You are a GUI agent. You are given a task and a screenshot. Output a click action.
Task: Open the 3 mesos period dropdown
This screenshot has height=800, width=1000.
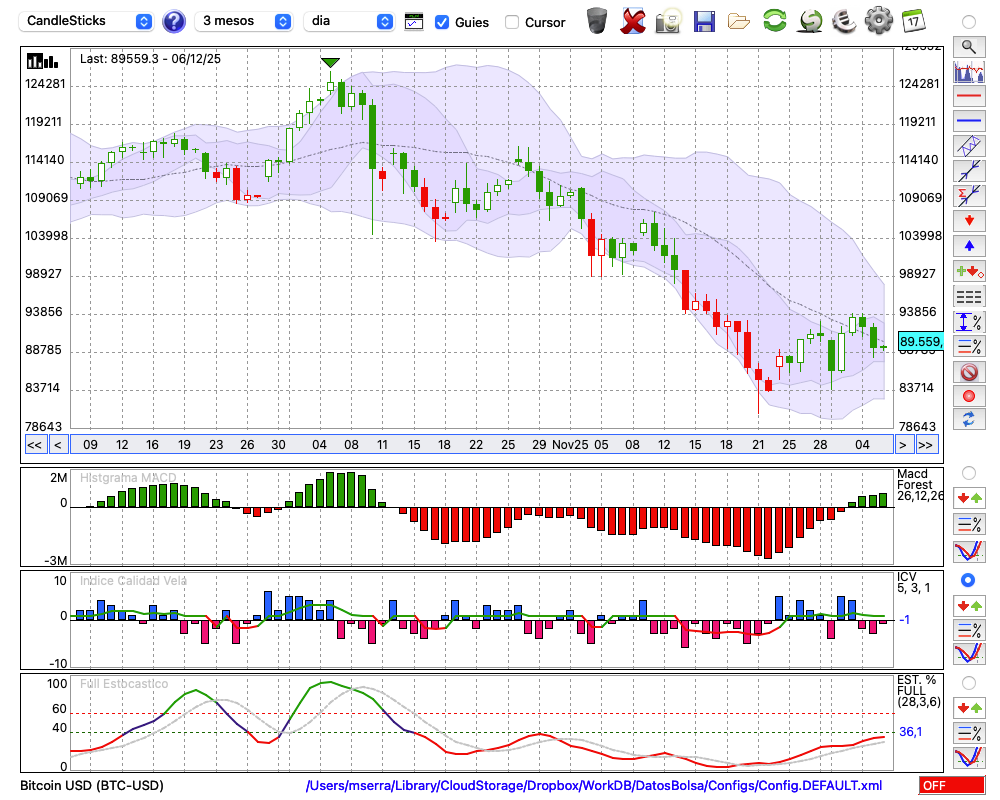tap(244, 21)
